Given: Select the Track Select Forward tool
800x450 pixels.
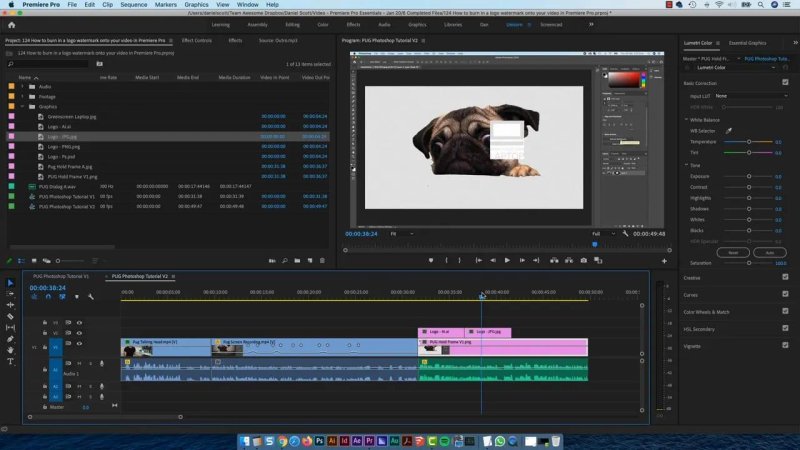Looking at the screenshot, I should 10,294.
